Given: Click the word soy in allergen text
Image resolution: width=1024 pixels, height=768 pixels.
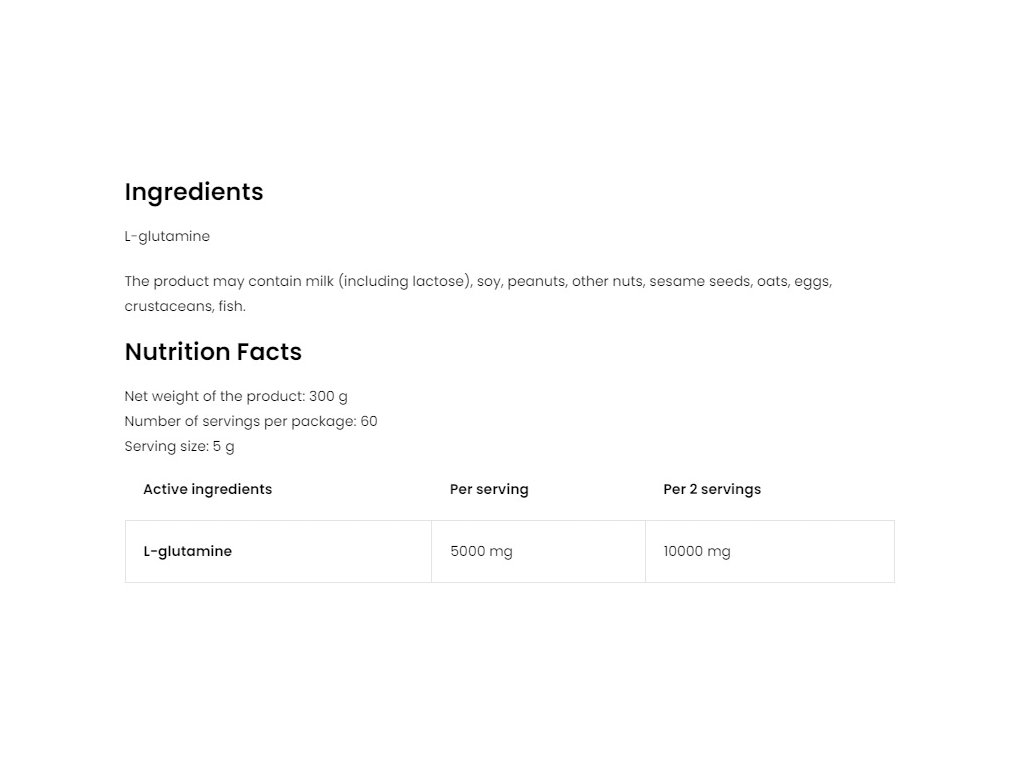Looking at the screenshot, I should click(488, 281).
